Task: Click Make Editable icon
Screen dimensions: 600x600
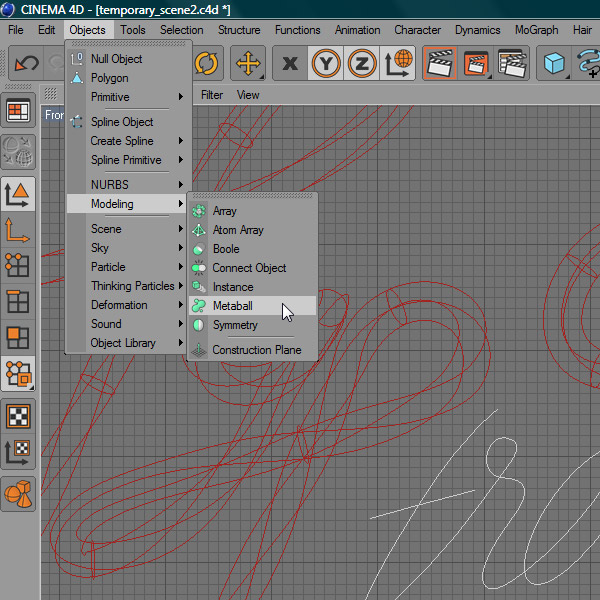Action: (18, 152)
